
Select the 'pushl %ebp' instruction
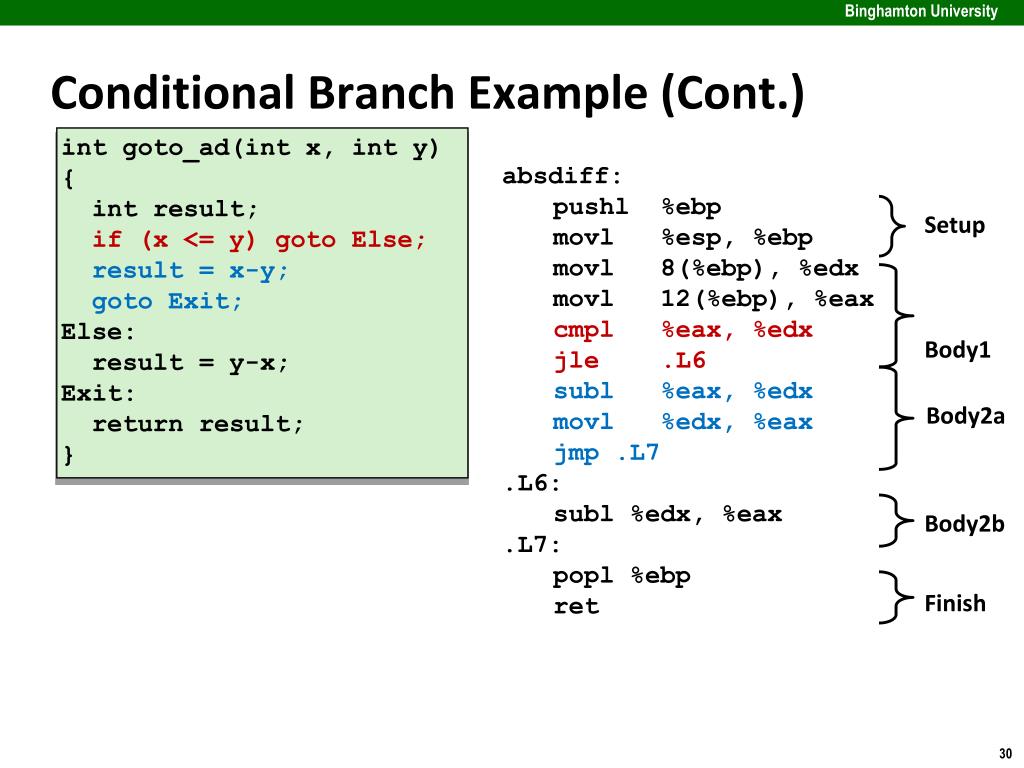point(637,208)
